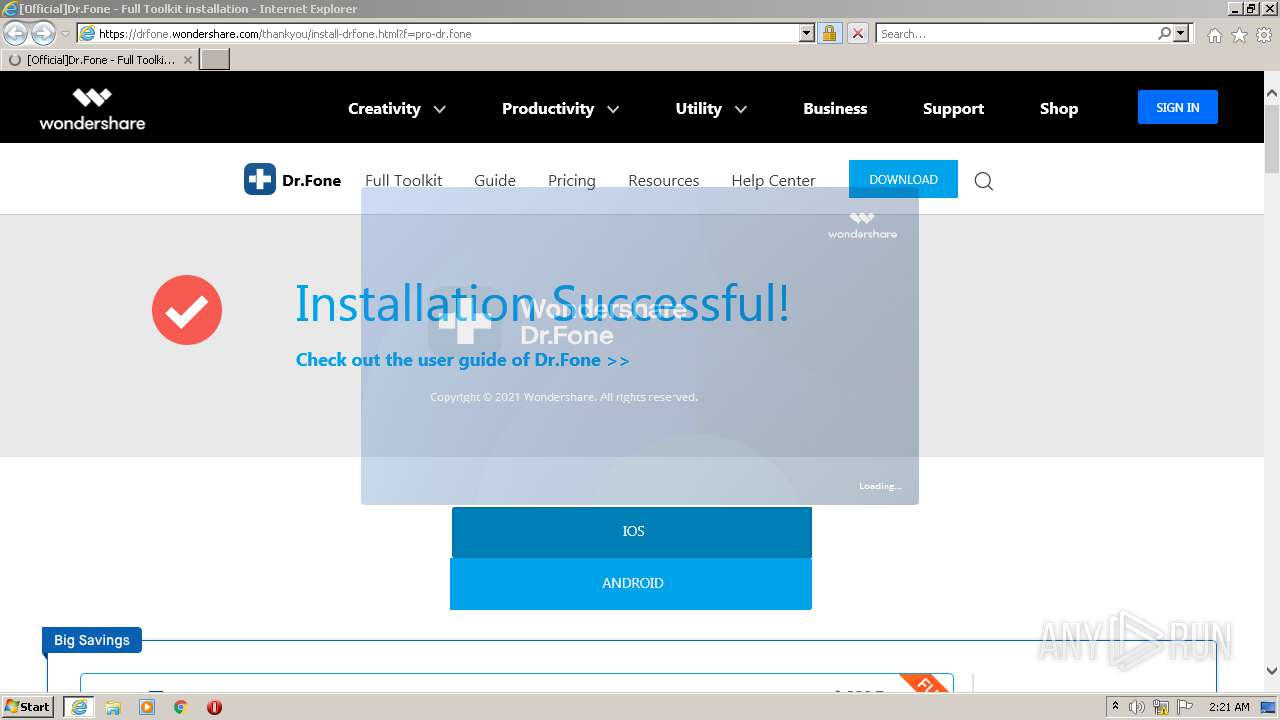Open the IE Home icon
Screen dimensions: 1280x720
(1214, 35)
